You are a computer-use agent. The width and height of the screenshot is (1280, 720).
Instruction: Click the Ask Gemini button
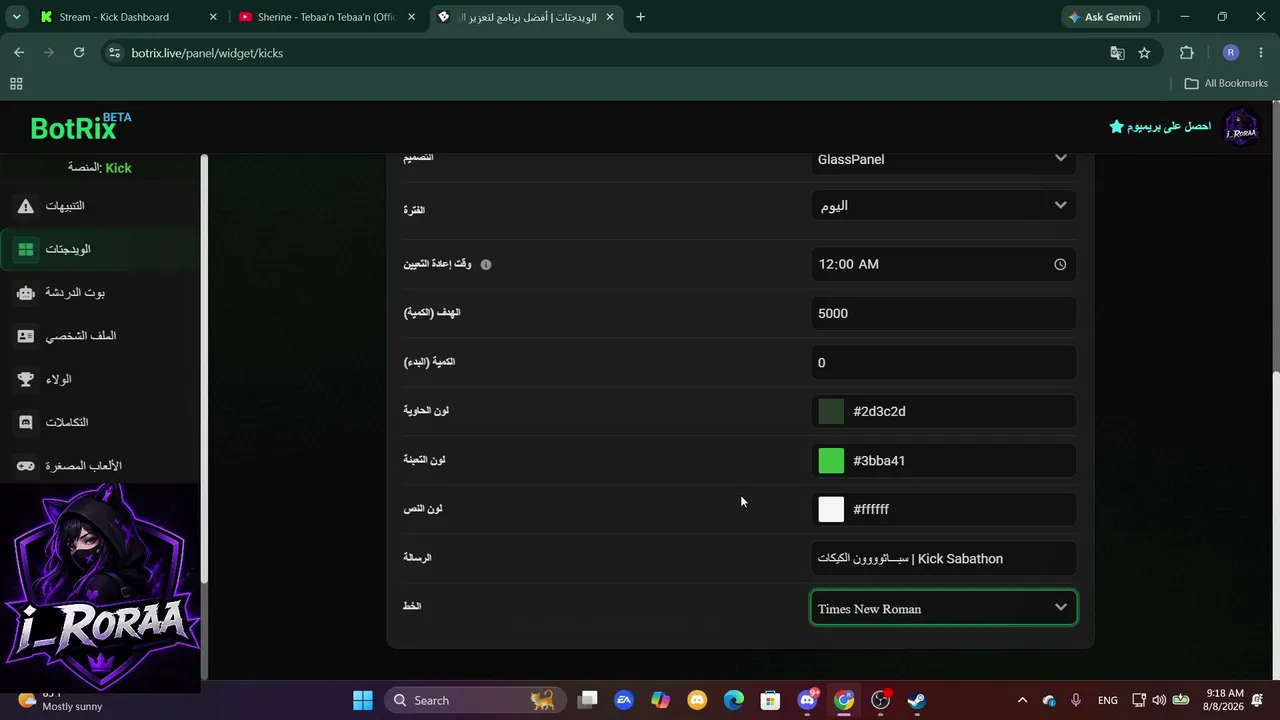1105,17
